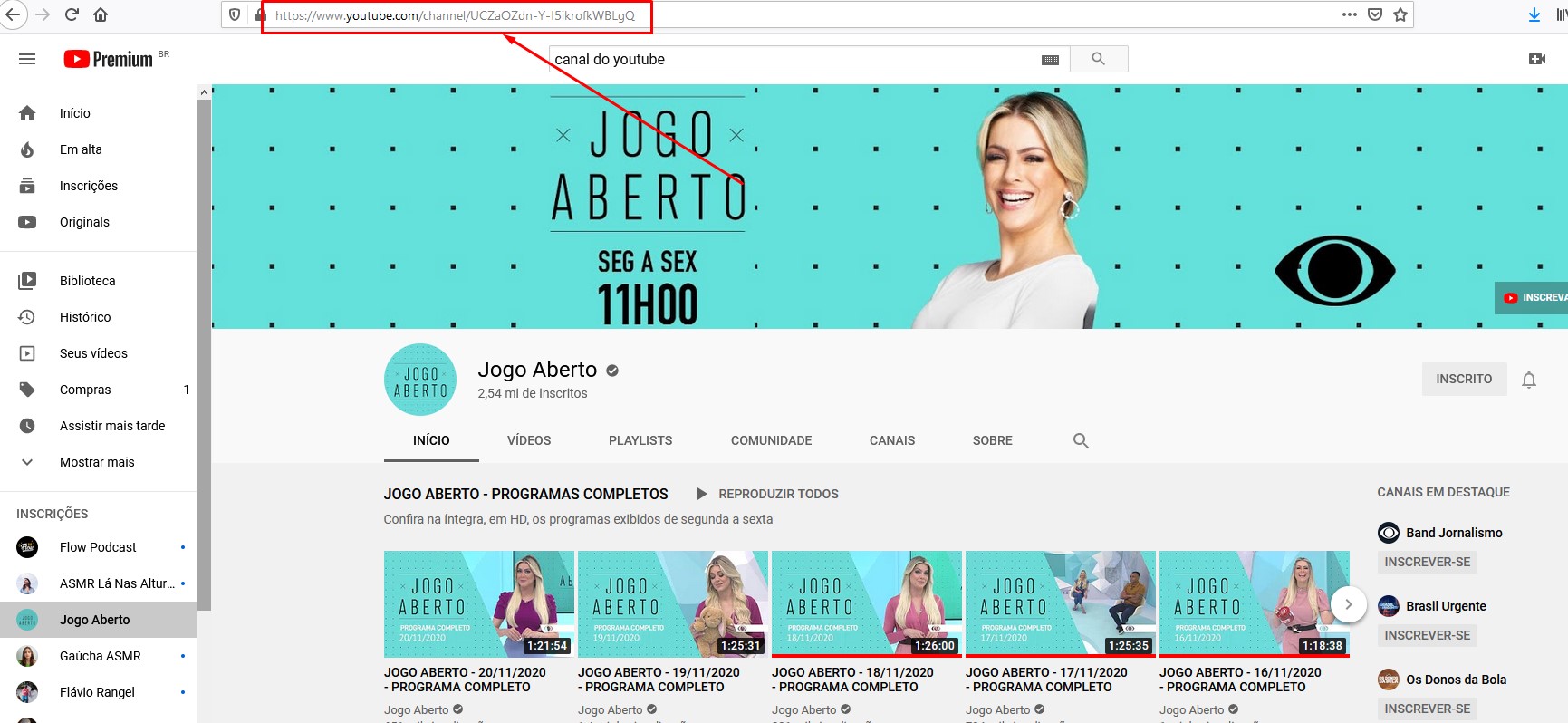Subscribe to Os Donos da Bola

coord(1427,709)
